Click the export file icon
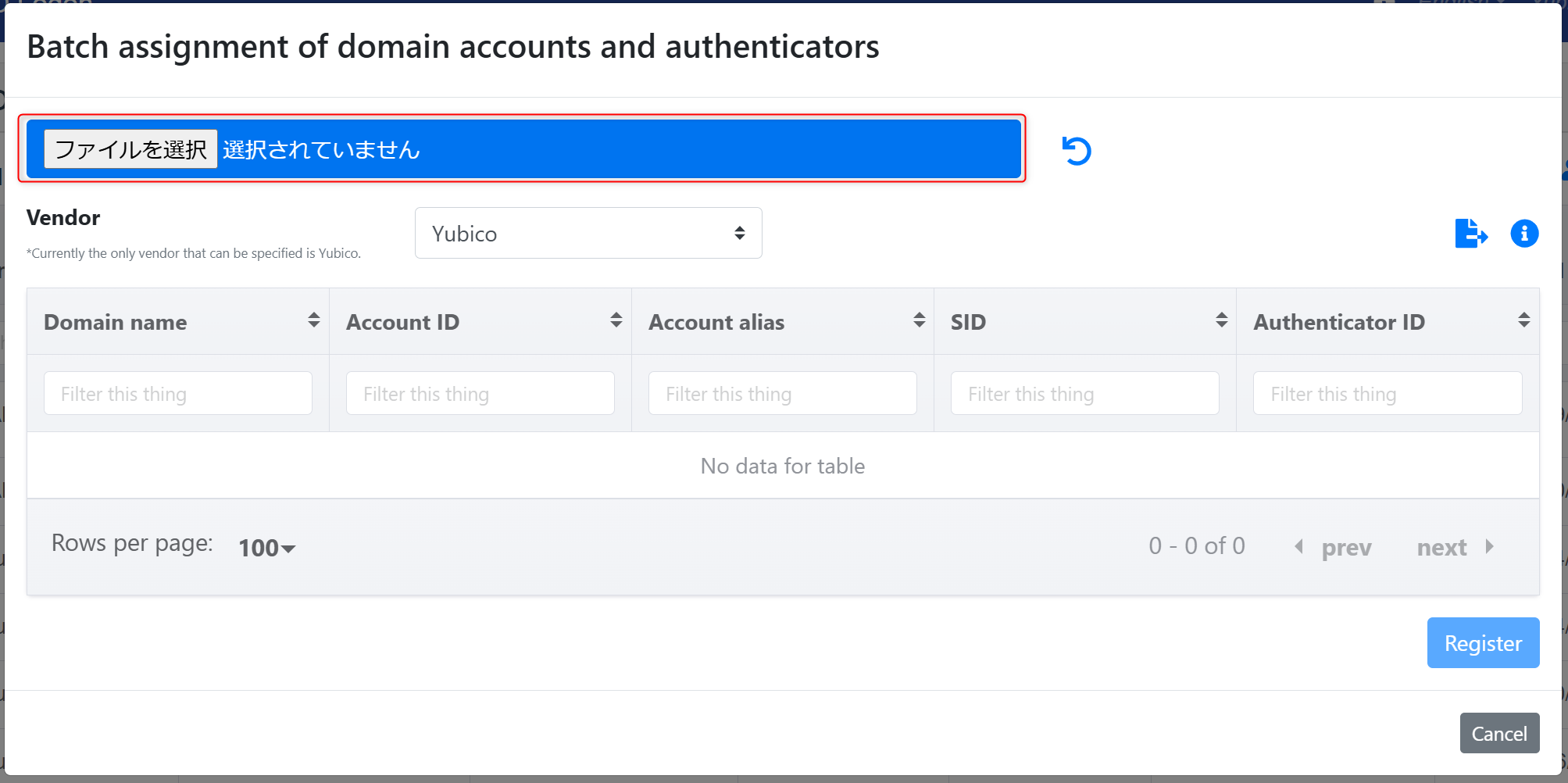 [1470, 233]
